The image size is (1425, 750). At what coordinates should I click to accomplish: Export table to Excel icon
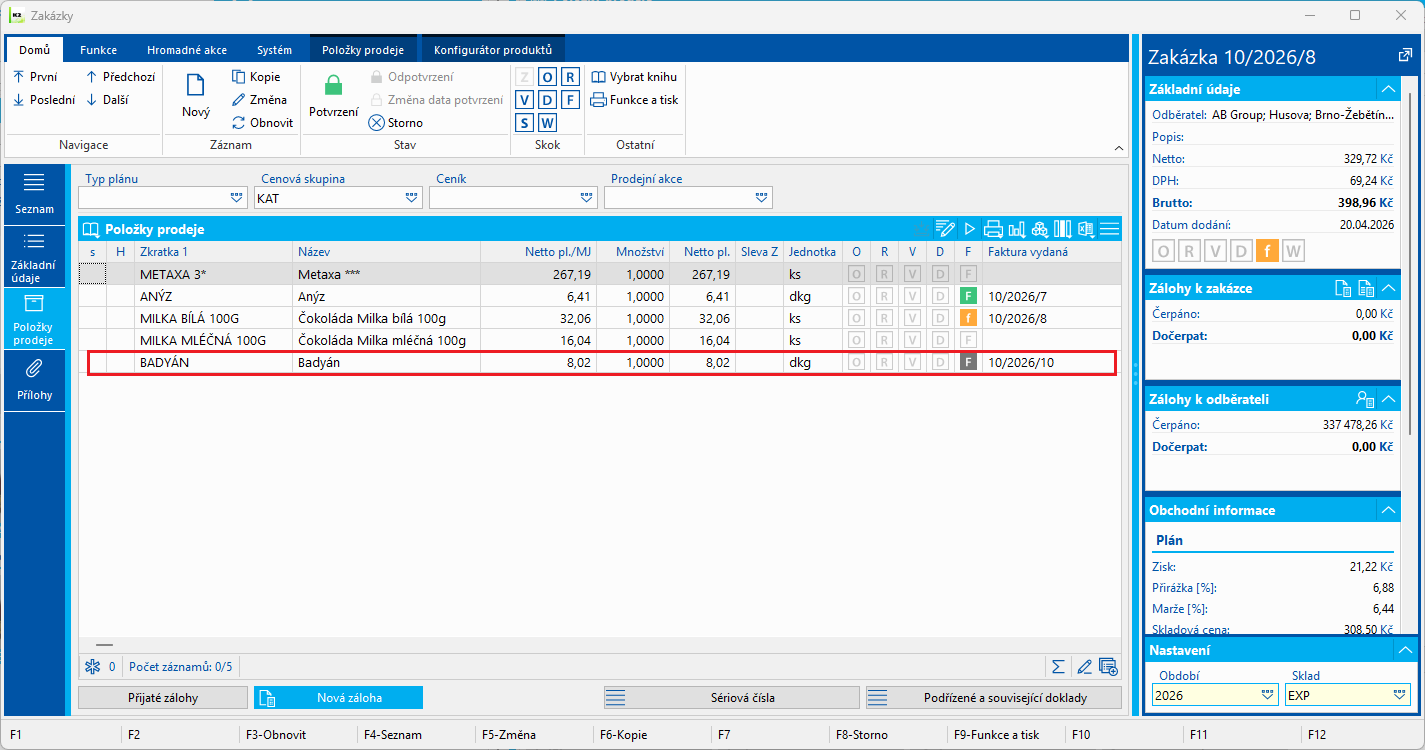tap(1085, 229)
